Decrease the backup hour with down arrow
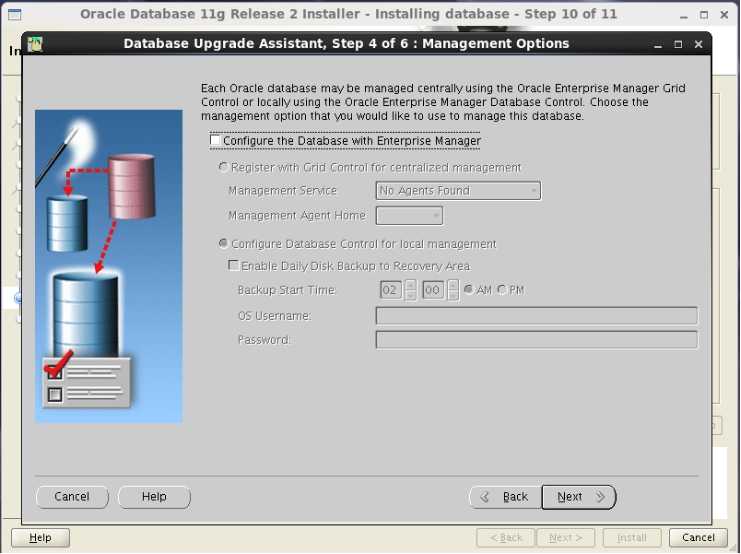Image resolution: width=741 pixels, height=554 pixels. [410, 295]
